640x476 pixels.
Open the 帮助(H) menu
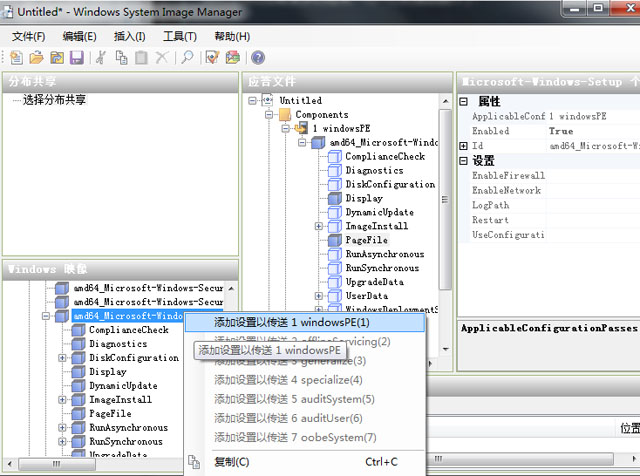coord(232,37)
